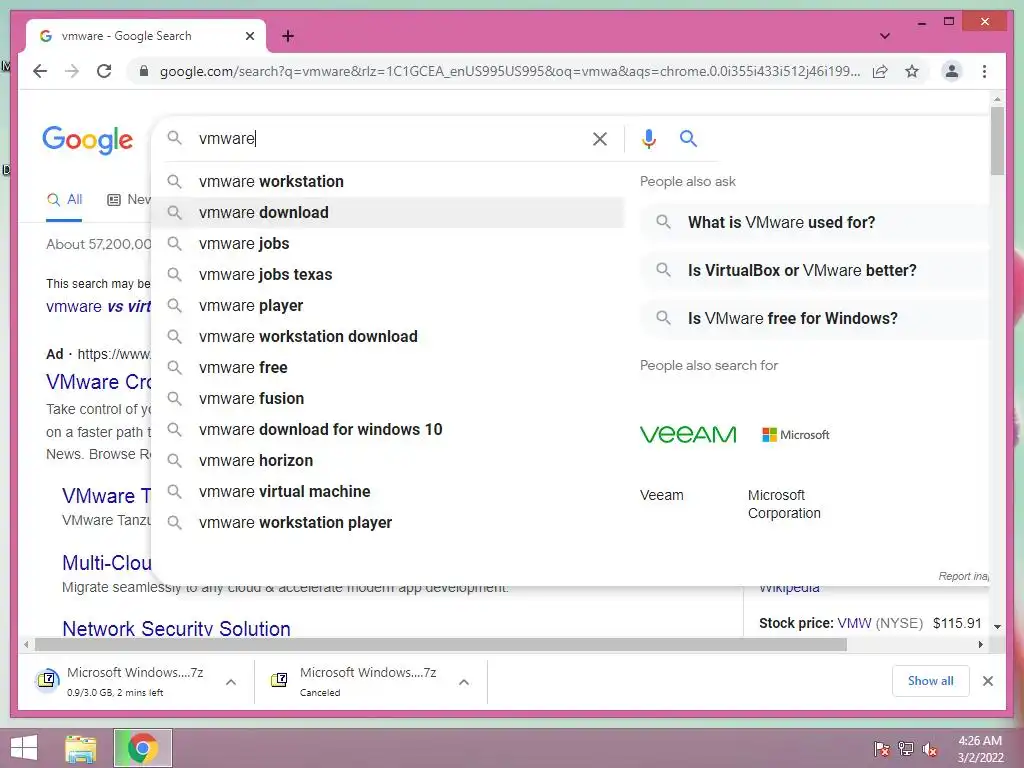The height and width of the screenshot is (768, 1024).
Task: Open the Chrome profile avatar
Action: coord(952,71)
